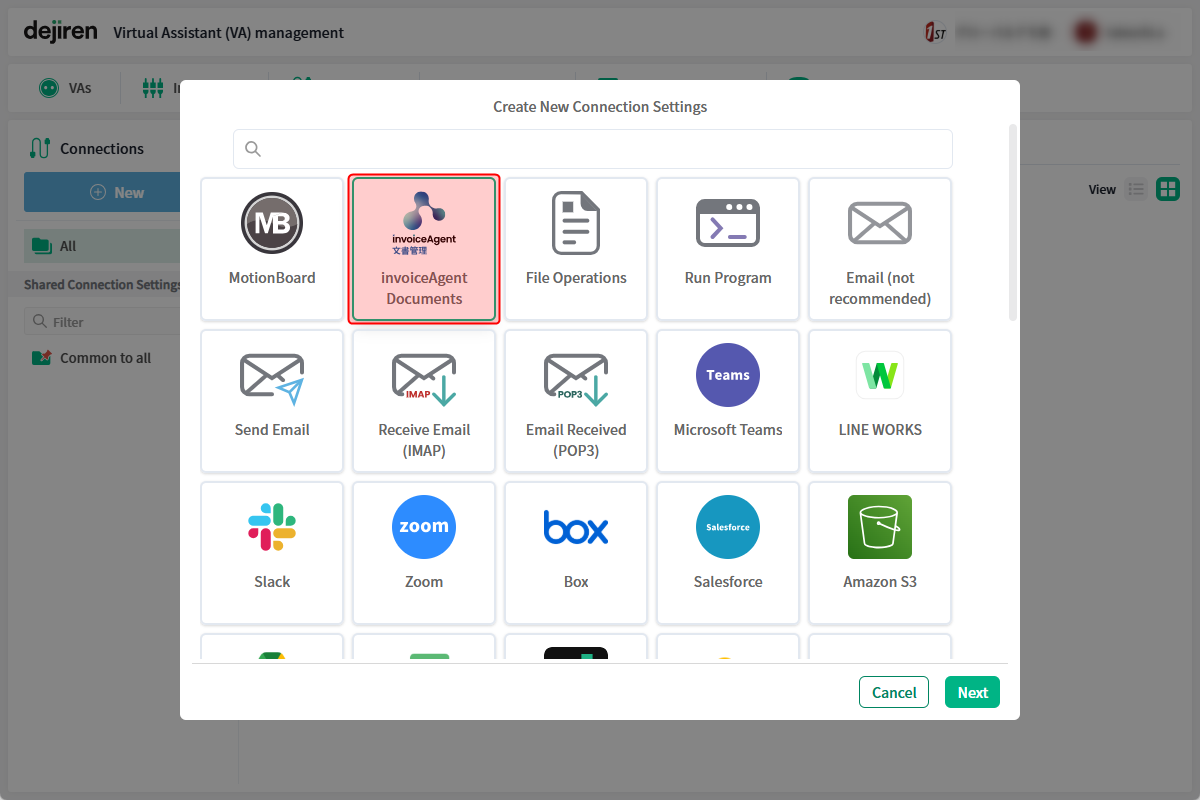Image resolution: width=1200 pixels, height=800 pixels.
Task: Select Email (not recommended) card
Action: click(x=880, y=249)
